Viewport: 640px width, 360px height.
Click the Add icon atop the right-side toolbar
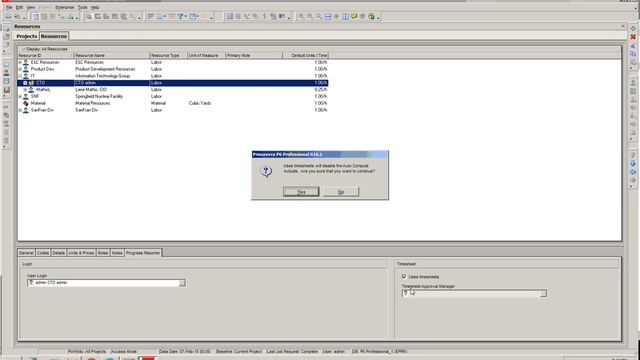633,29
